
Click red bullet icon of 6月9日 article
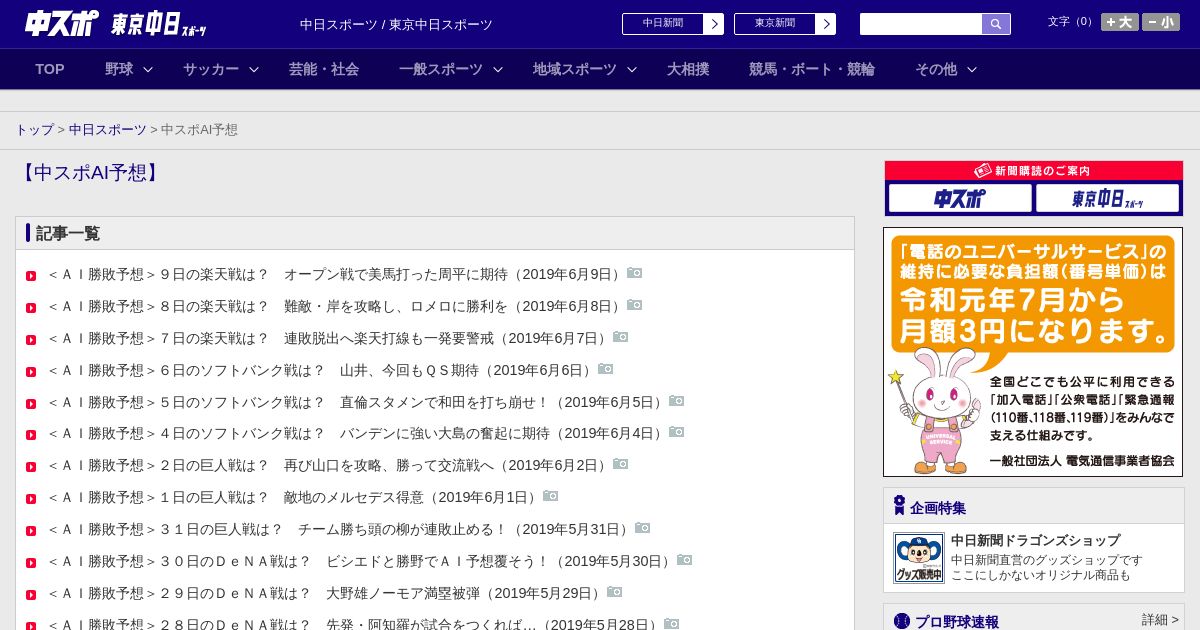tap(31, 276)
